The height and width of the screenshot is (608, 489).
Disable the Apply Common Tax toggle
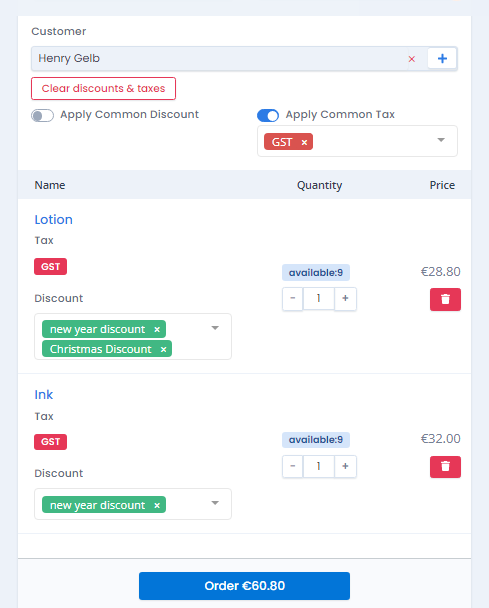tap(268, 116)
